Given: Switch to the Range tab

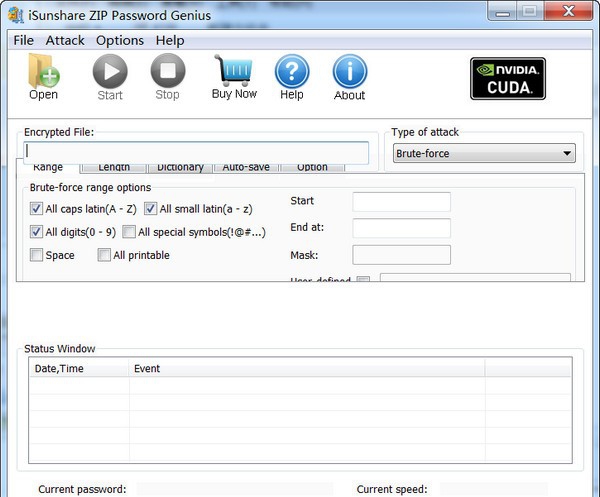Looking at the screenshot, I should point(48,168).
